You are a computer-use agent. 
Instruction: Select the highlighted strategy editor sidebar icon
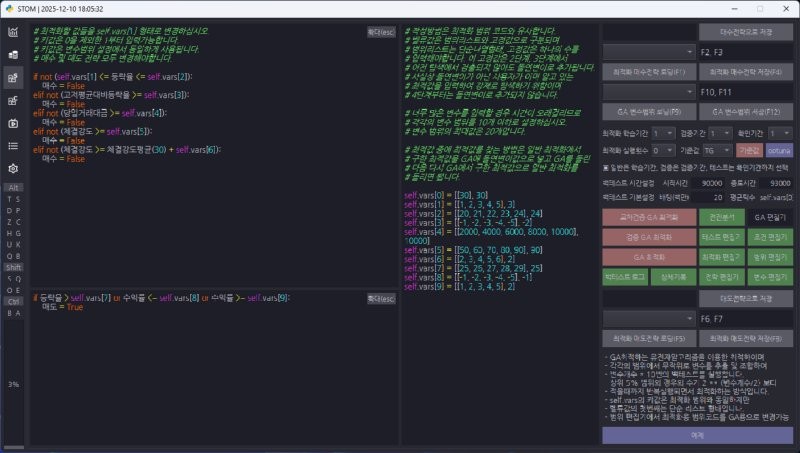13,77
